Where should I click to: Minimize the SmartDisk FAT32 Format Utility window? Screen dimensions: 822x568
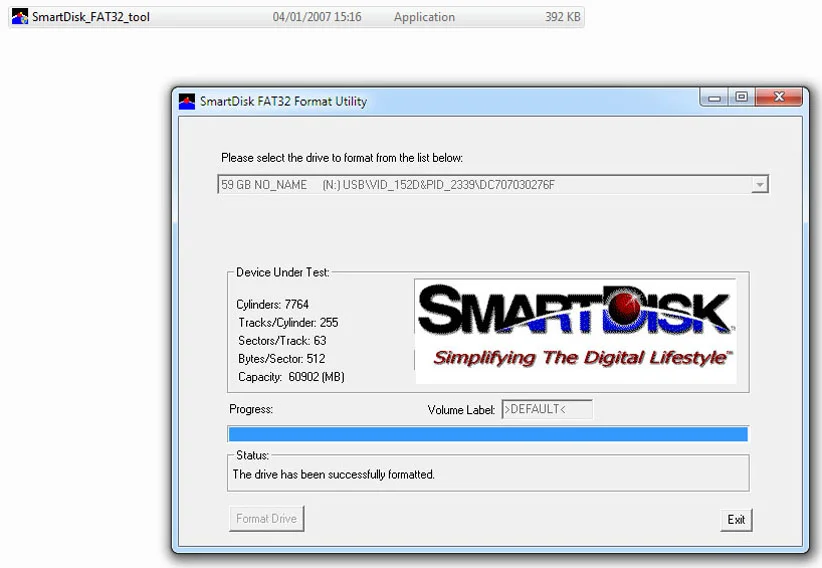click(714, 98)
